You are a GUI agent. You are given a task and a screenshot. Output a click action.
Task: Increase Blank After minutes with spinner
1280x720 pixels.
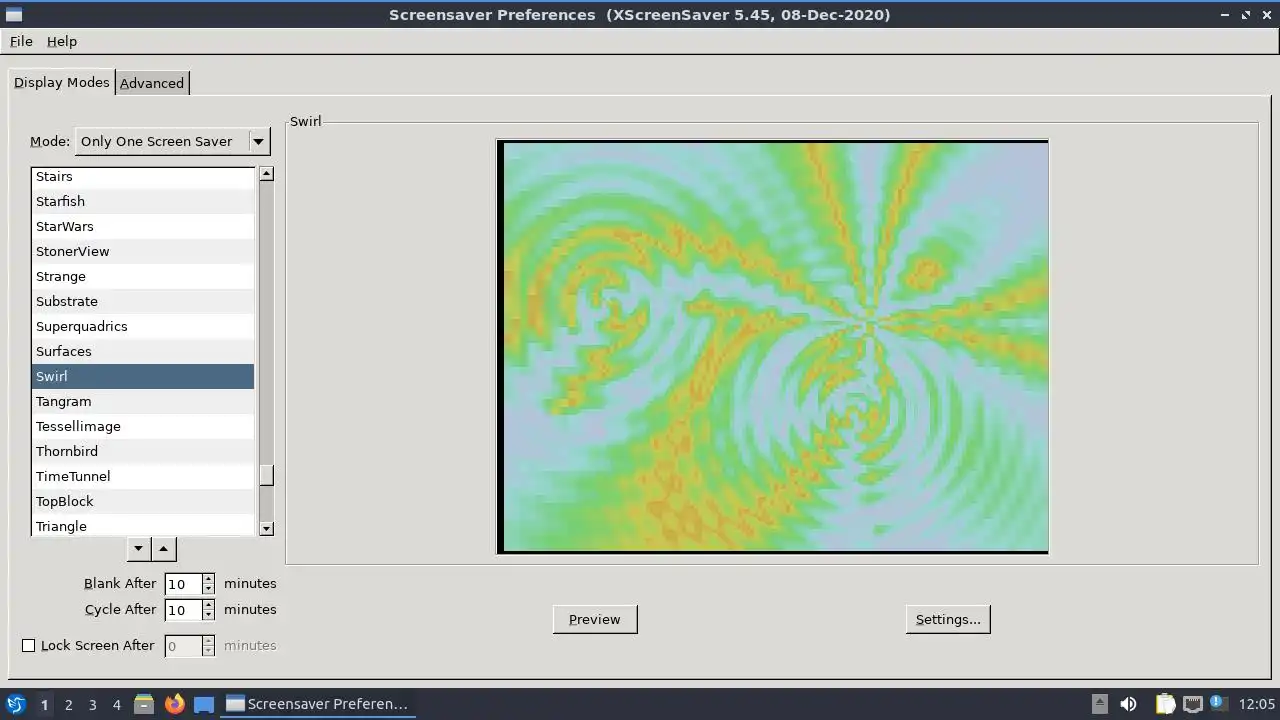coord(208,579)
